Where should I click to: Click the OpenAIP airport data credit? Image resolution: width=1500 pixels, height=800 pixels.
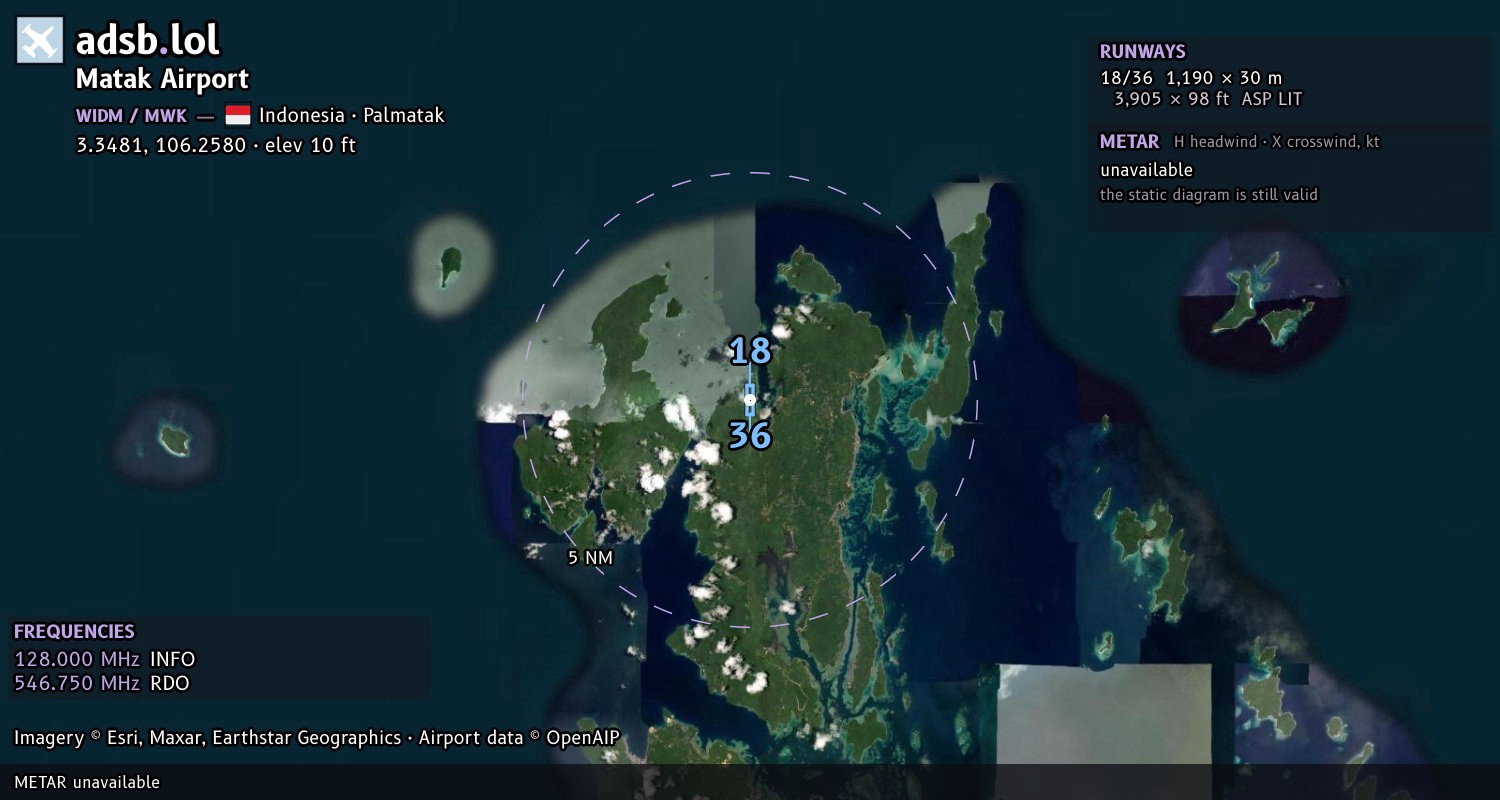pos(519,738)
